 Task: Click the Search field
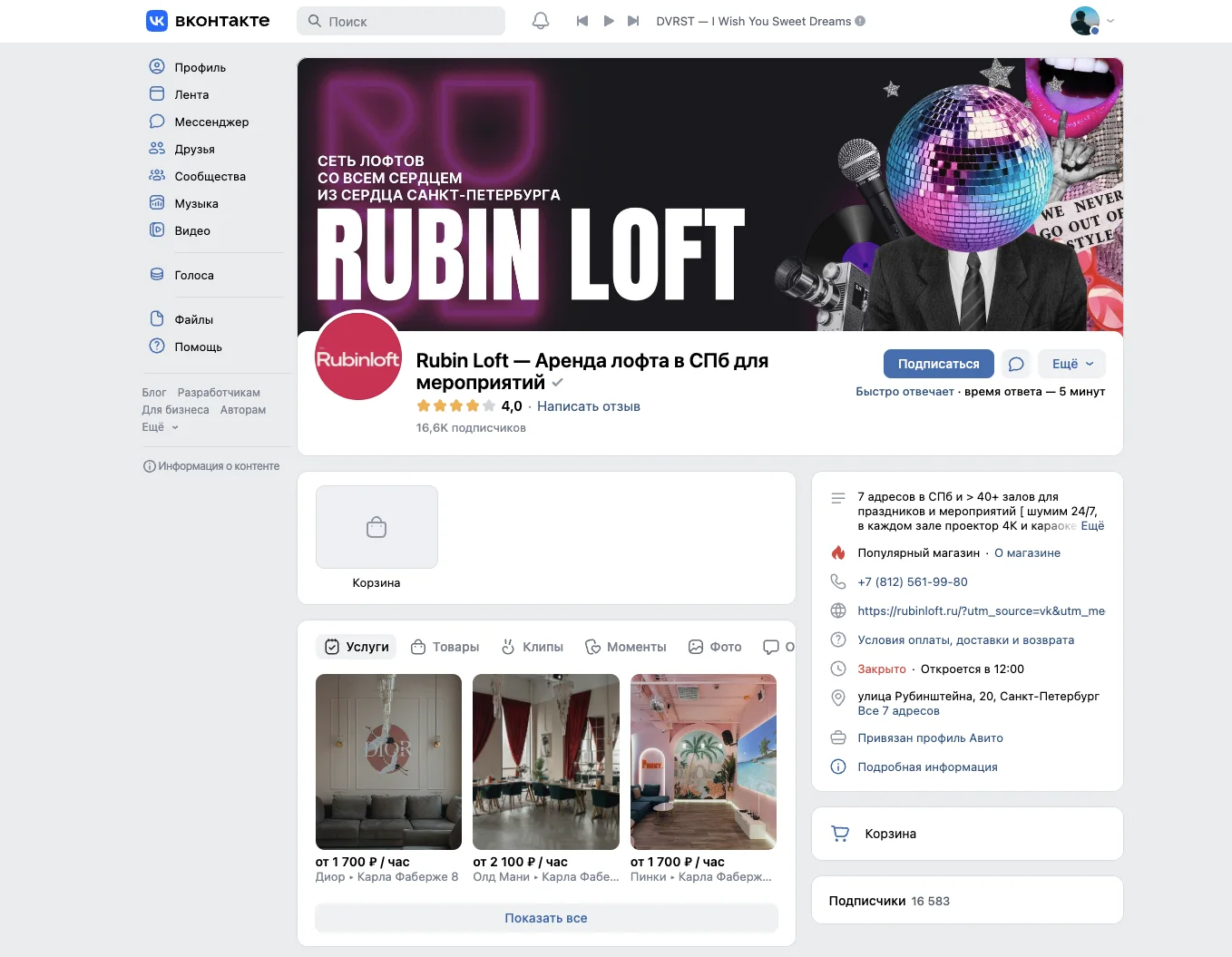(x=401, y=21)
